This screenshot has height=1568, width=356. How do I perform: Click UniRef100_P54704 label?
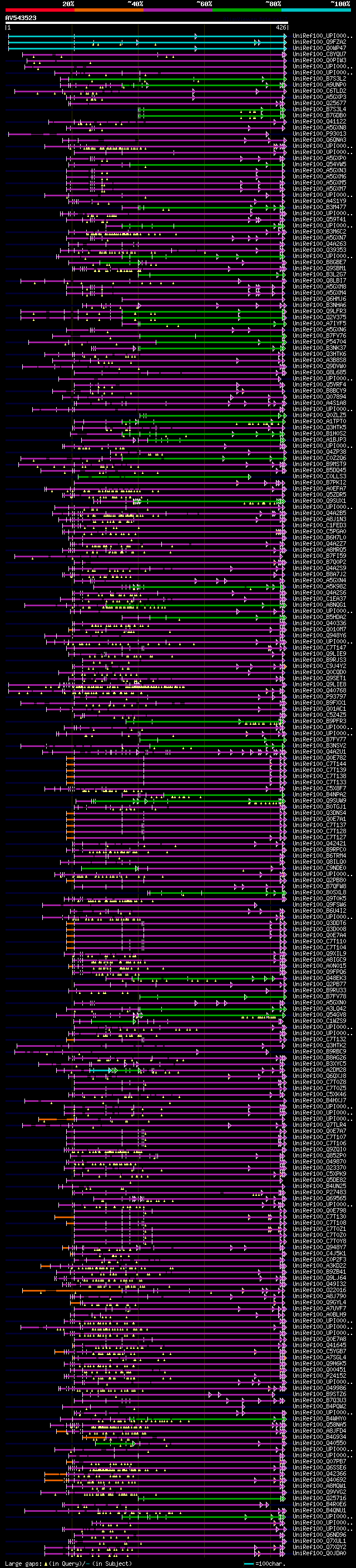click(x=319, y=342)
